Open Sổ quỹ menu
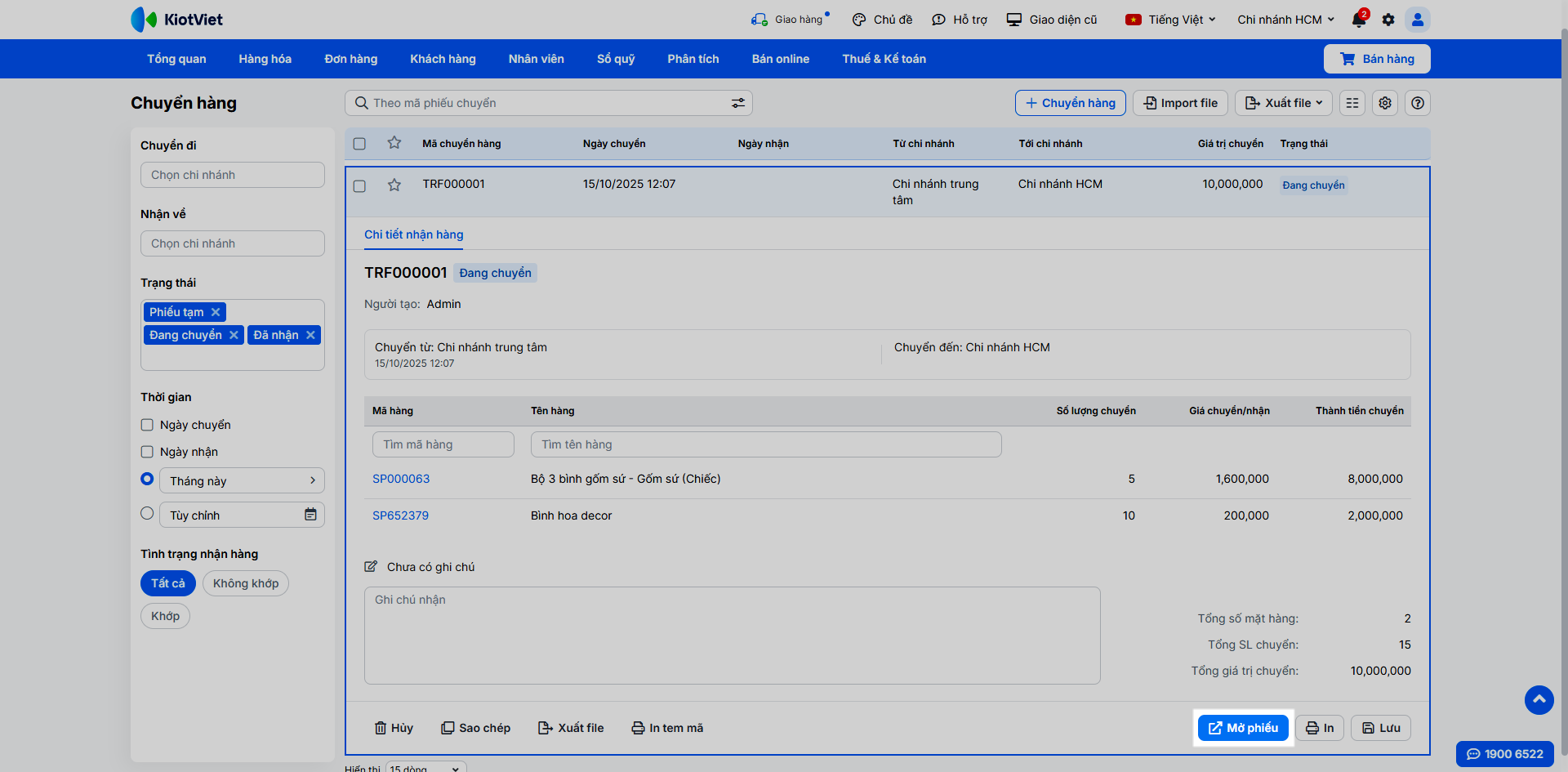This screenshot has height=772, width=1568. (616, 59)
